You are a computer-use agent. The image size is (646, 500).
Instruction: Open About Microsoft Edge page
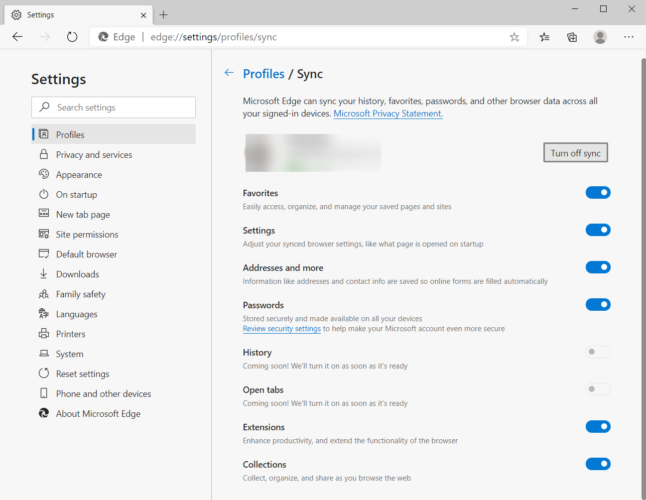coord(114,414)
